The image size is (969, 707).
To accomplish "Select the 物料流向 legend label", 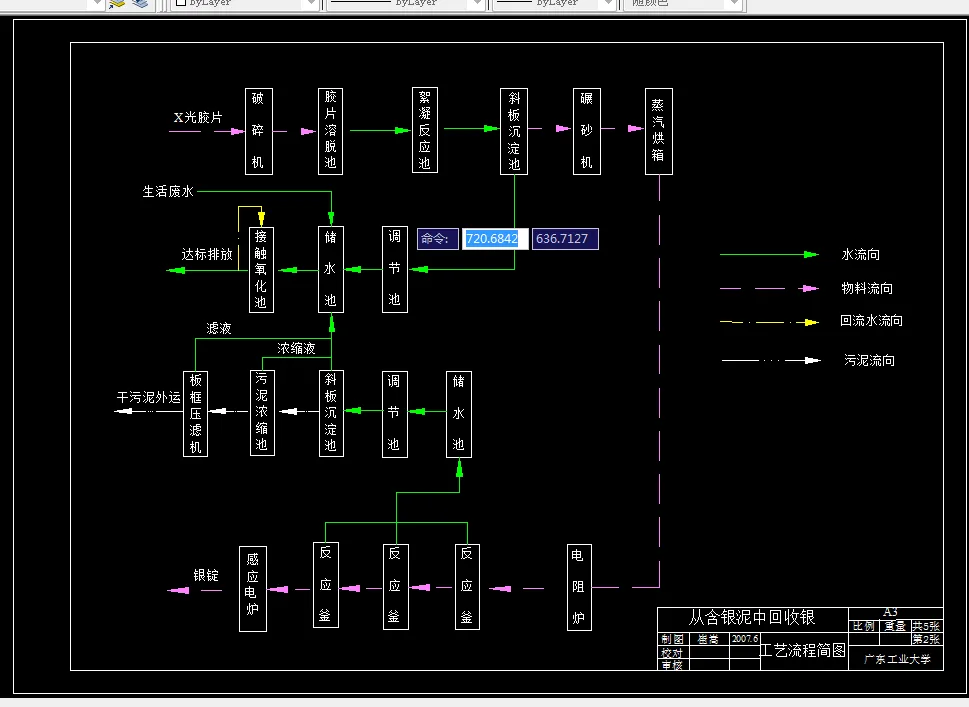I will pos(867,288).
